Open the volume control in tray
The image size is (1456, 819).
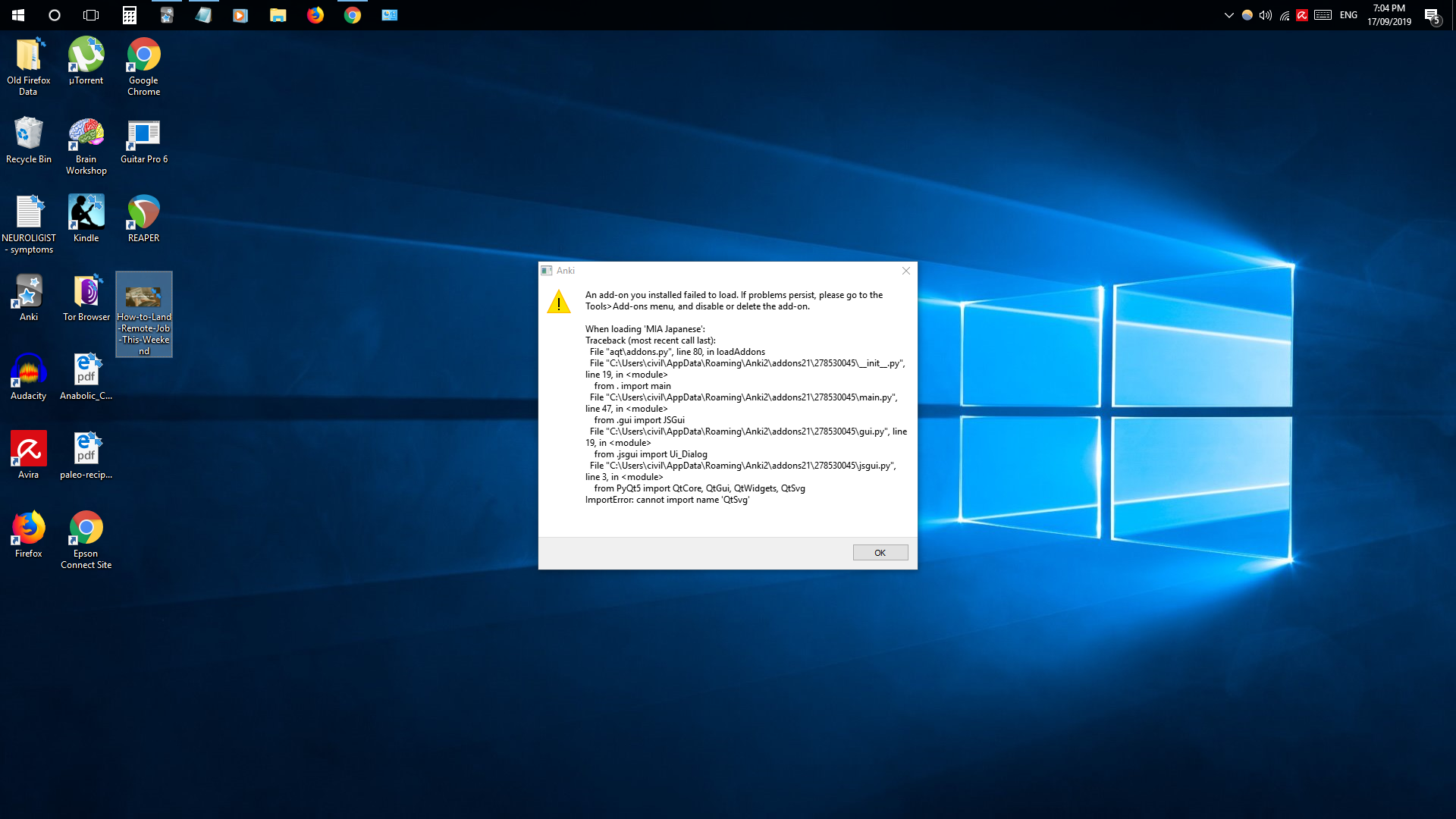[1265, 15]
